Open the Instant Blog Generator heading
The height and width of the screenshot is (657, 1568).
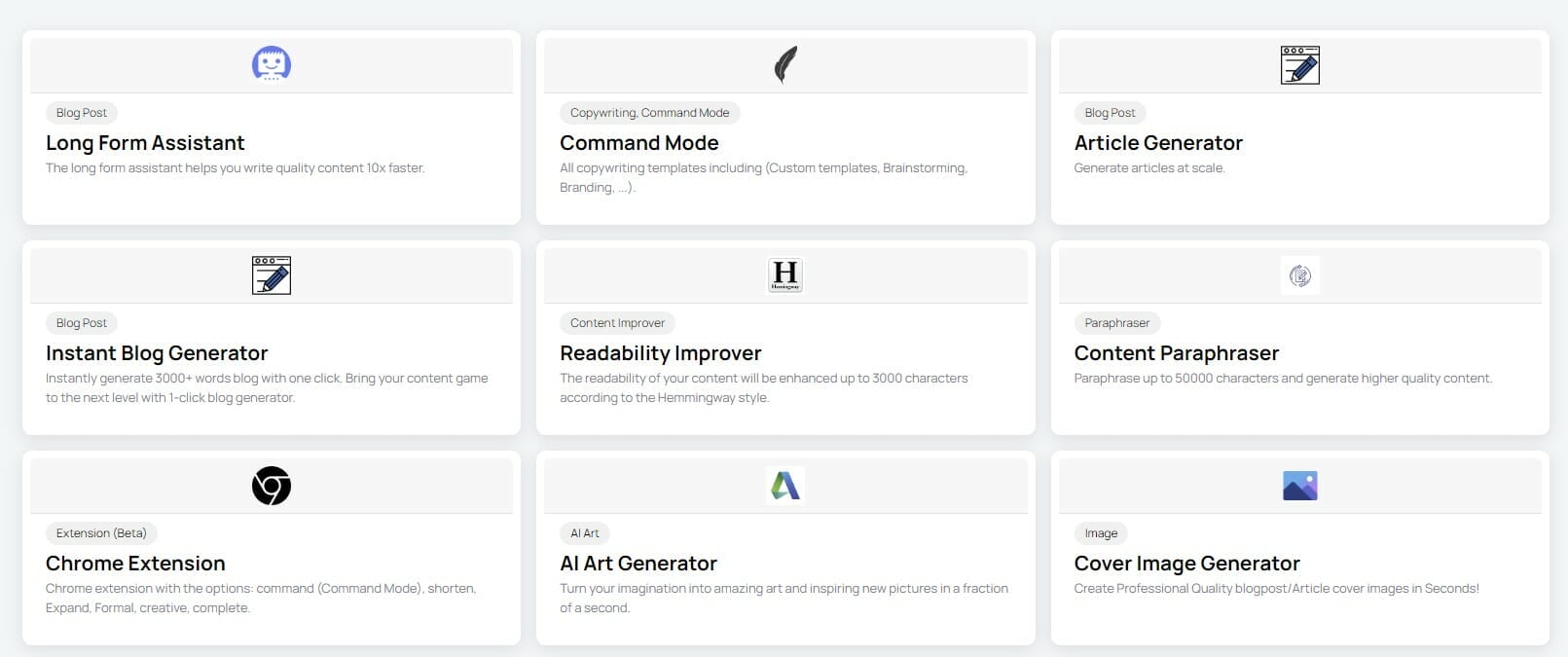[x=157, y=353]
